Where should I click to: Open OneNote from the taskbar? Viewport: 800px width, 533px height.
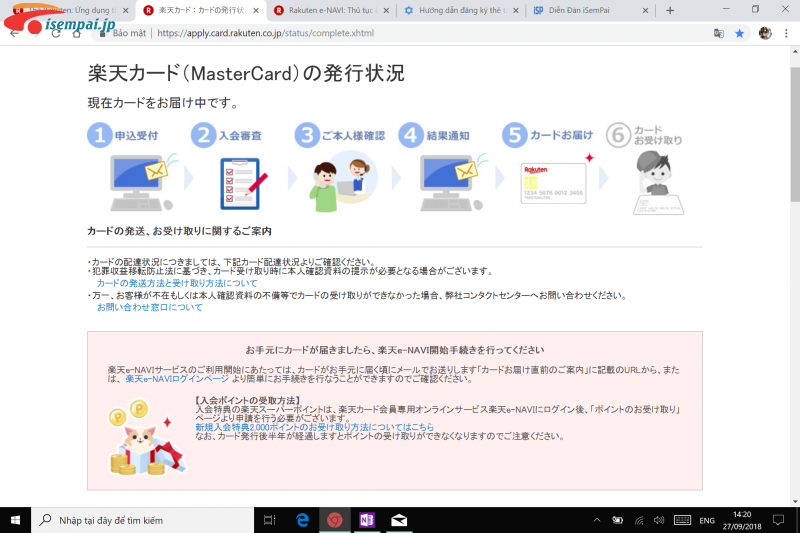pyautogui.click(x=367, y=520)
